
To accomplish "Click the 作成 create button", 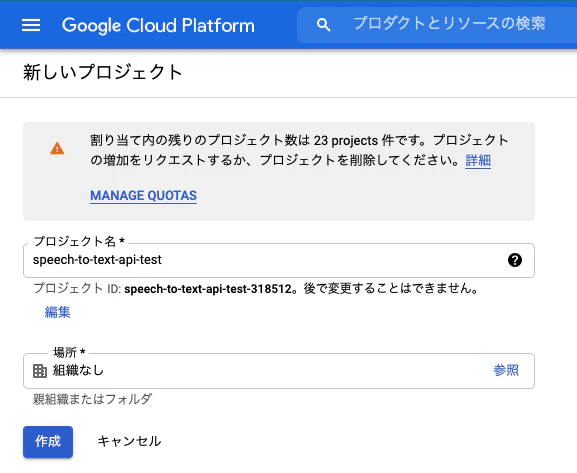I will click(x=48, y=442).
